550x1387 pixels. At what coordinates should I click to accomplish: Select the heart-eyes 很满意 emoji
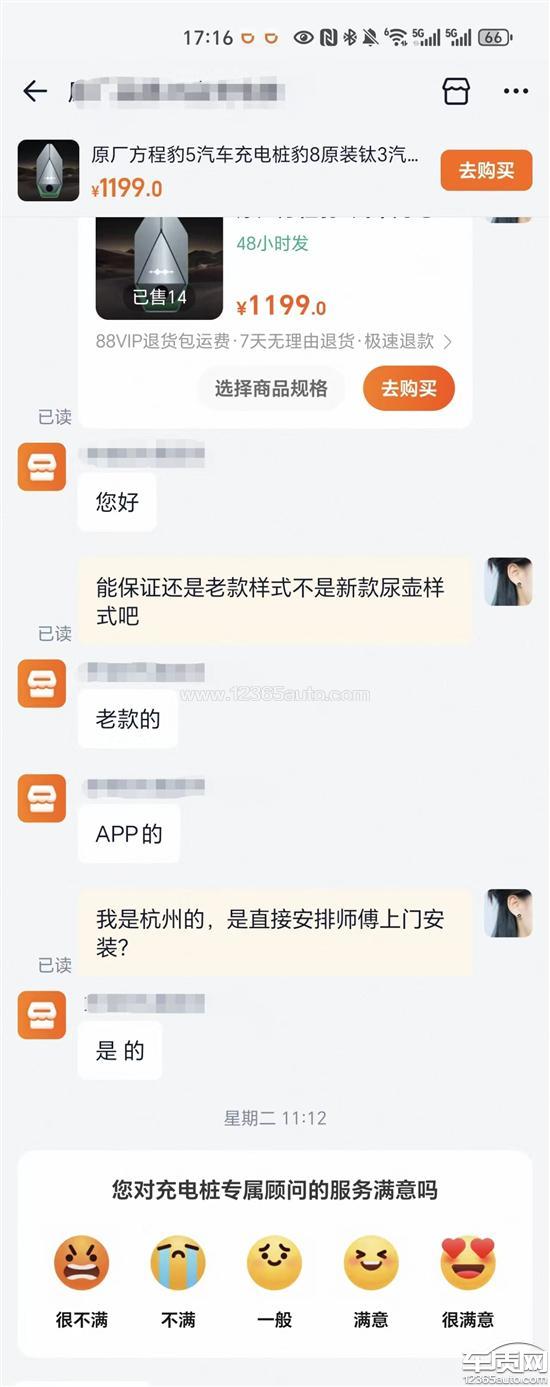coord(468,1262)
